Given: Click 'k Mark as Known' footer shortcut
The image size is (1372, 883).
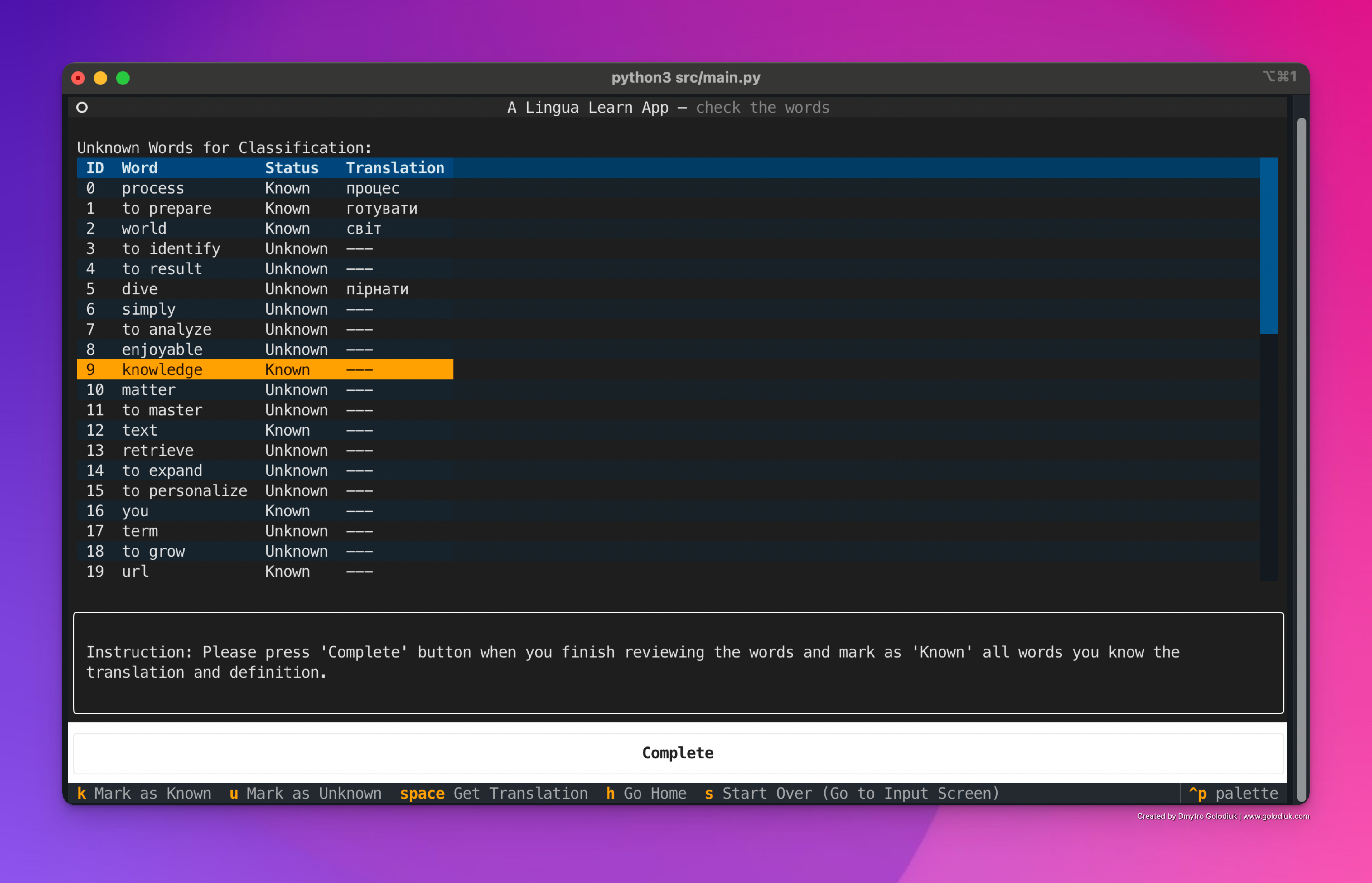Looking at the screenshot, I should tap(144, 794).
